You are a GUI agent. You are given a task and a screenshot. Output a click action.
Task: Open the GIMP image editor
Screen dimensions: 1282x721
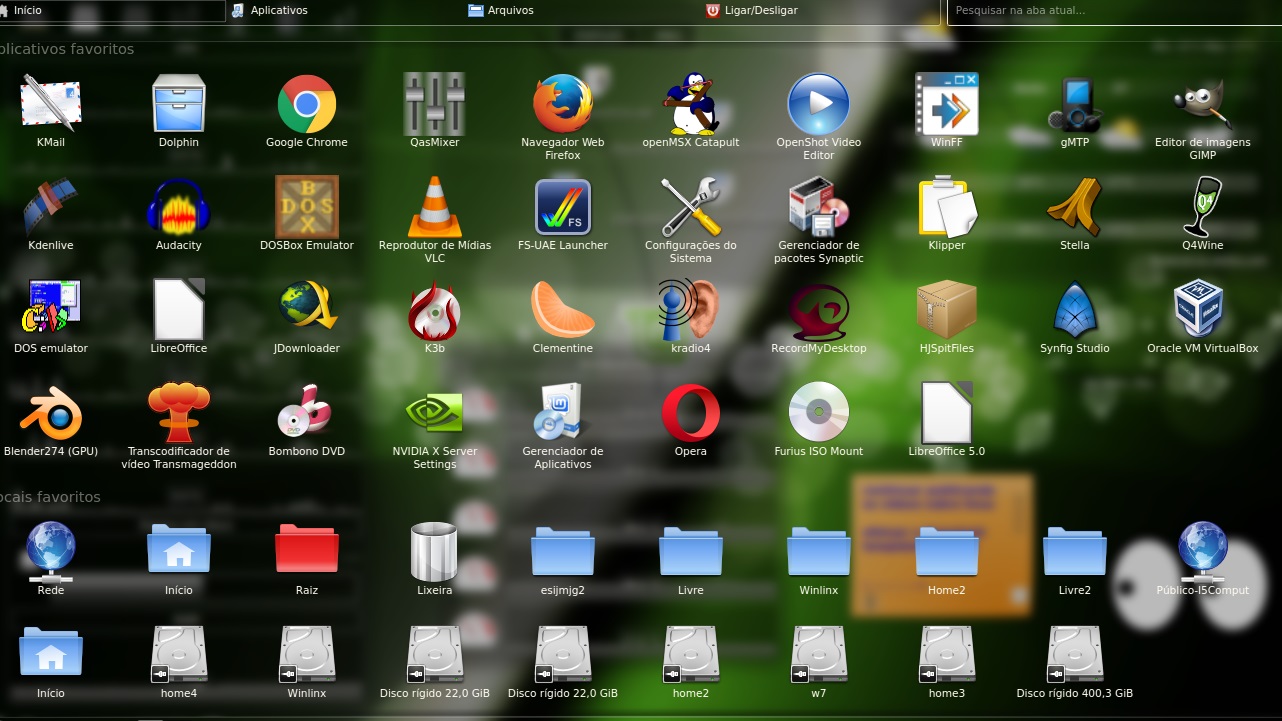(x=1202, y=105)
